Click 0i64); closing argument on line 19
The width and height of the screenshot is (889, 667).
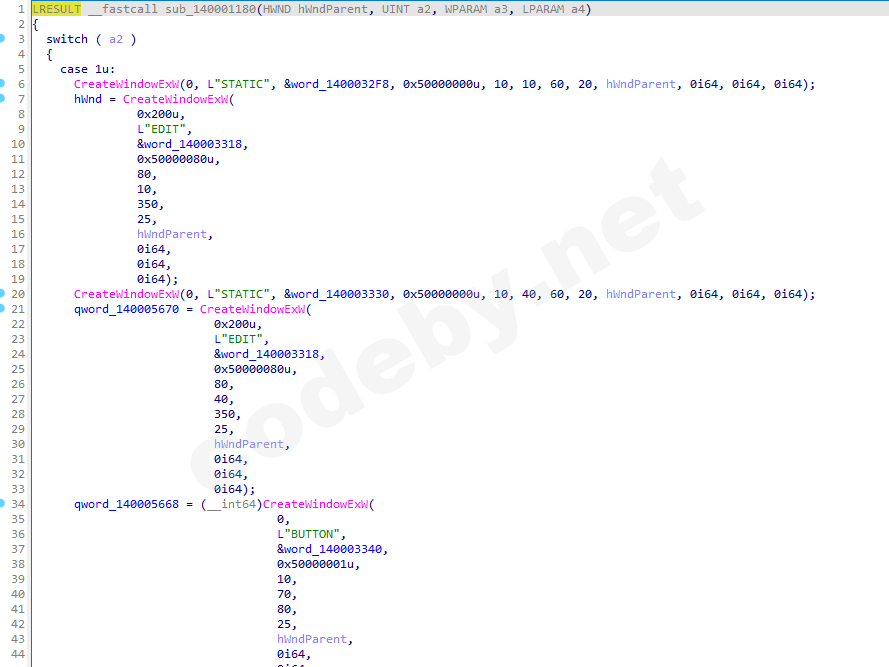(x=158, y=279)
